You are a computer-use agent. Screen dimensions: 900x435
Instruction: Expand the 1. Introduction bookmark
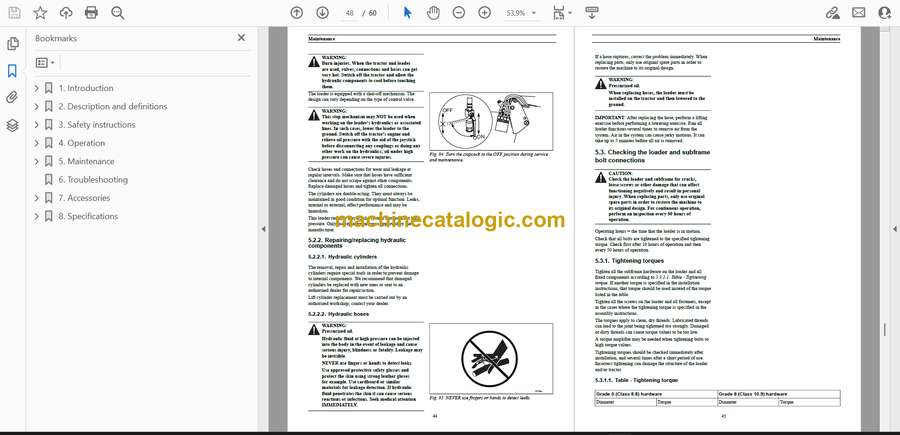point(37,88)
